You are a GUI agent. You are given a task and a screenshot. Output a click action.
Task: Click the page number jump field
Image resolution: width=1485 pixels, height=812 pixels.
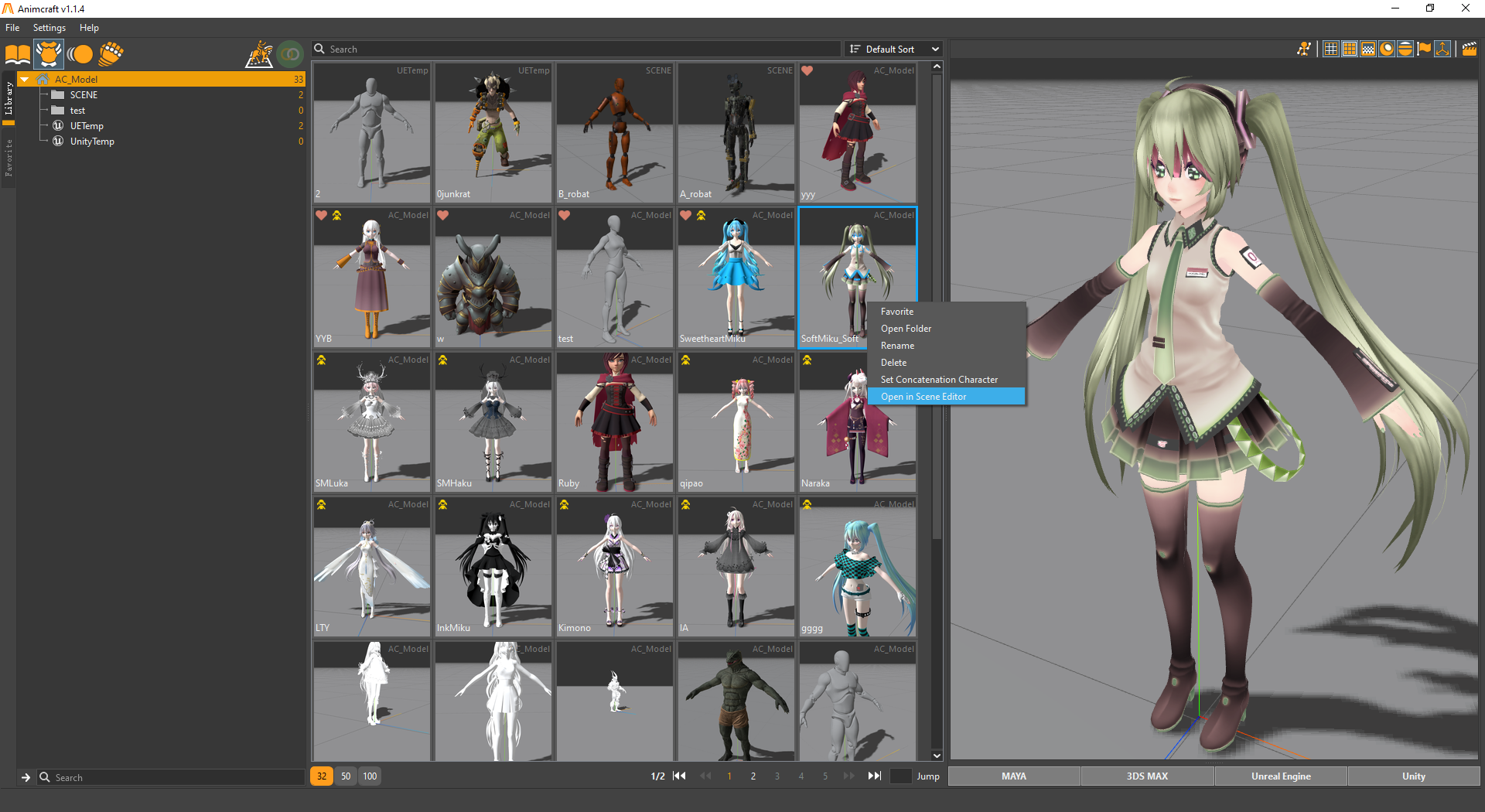(901, 776)
